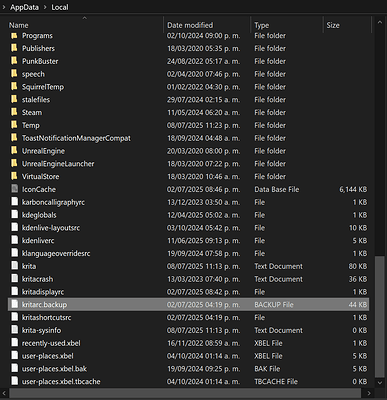Click the UnrealEngineLauncher folder icon
The height and width of the screenshot is (400, 387).
tap(14, 164)
